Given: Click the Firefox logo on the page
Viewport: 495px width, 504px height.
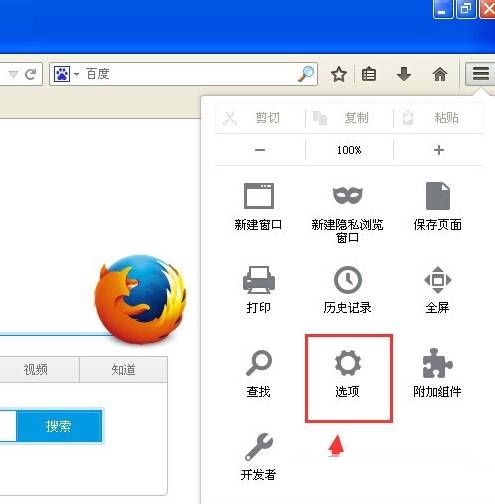Looking at the screenshot, I should tap(140, 299).
